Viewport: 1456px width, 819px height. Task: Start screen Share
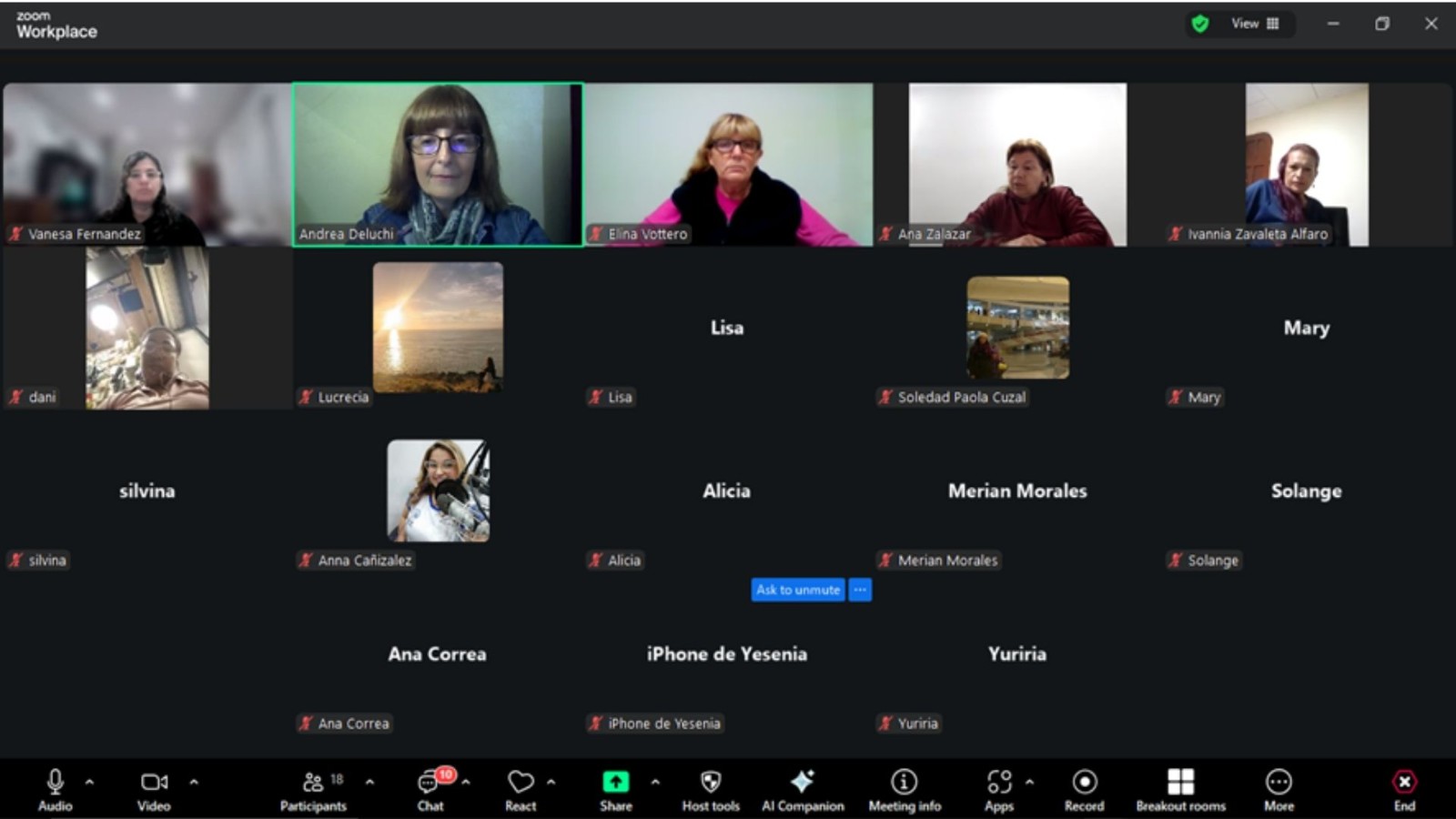coord(616,790)
